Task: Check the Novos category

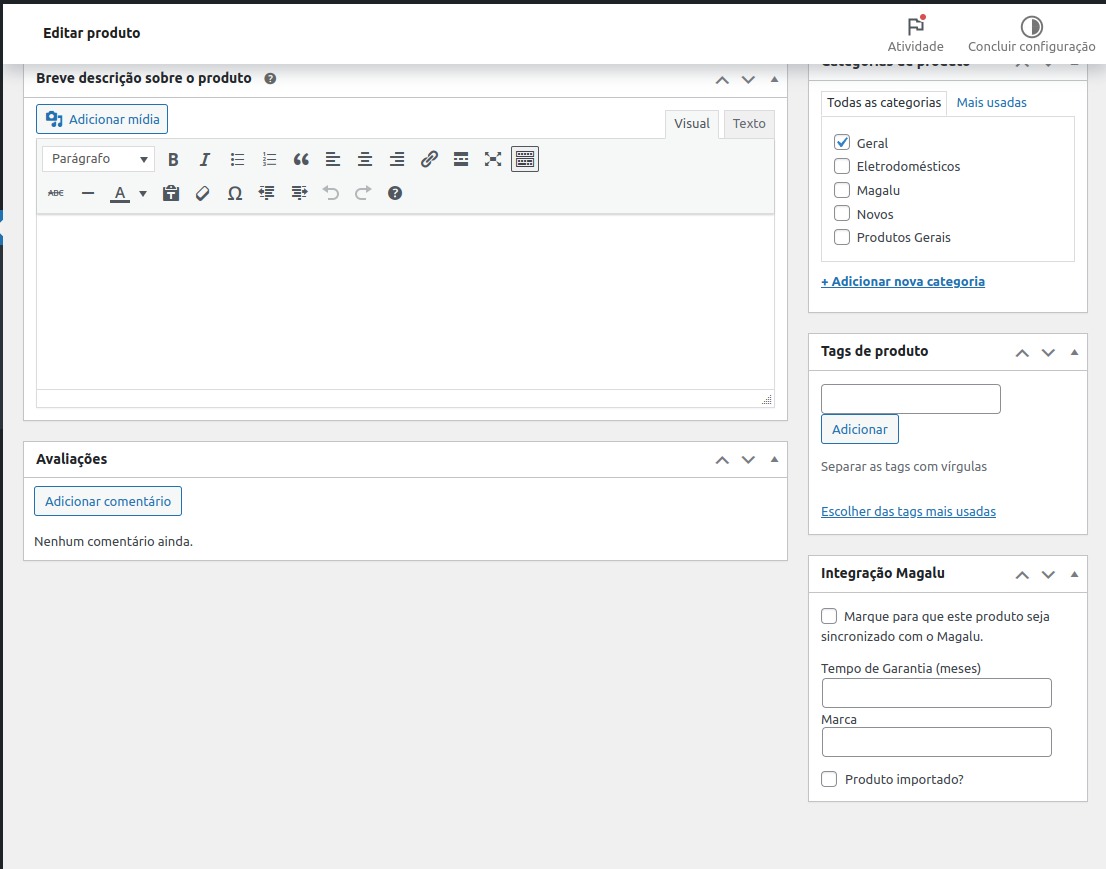Action: click(842, 214)
